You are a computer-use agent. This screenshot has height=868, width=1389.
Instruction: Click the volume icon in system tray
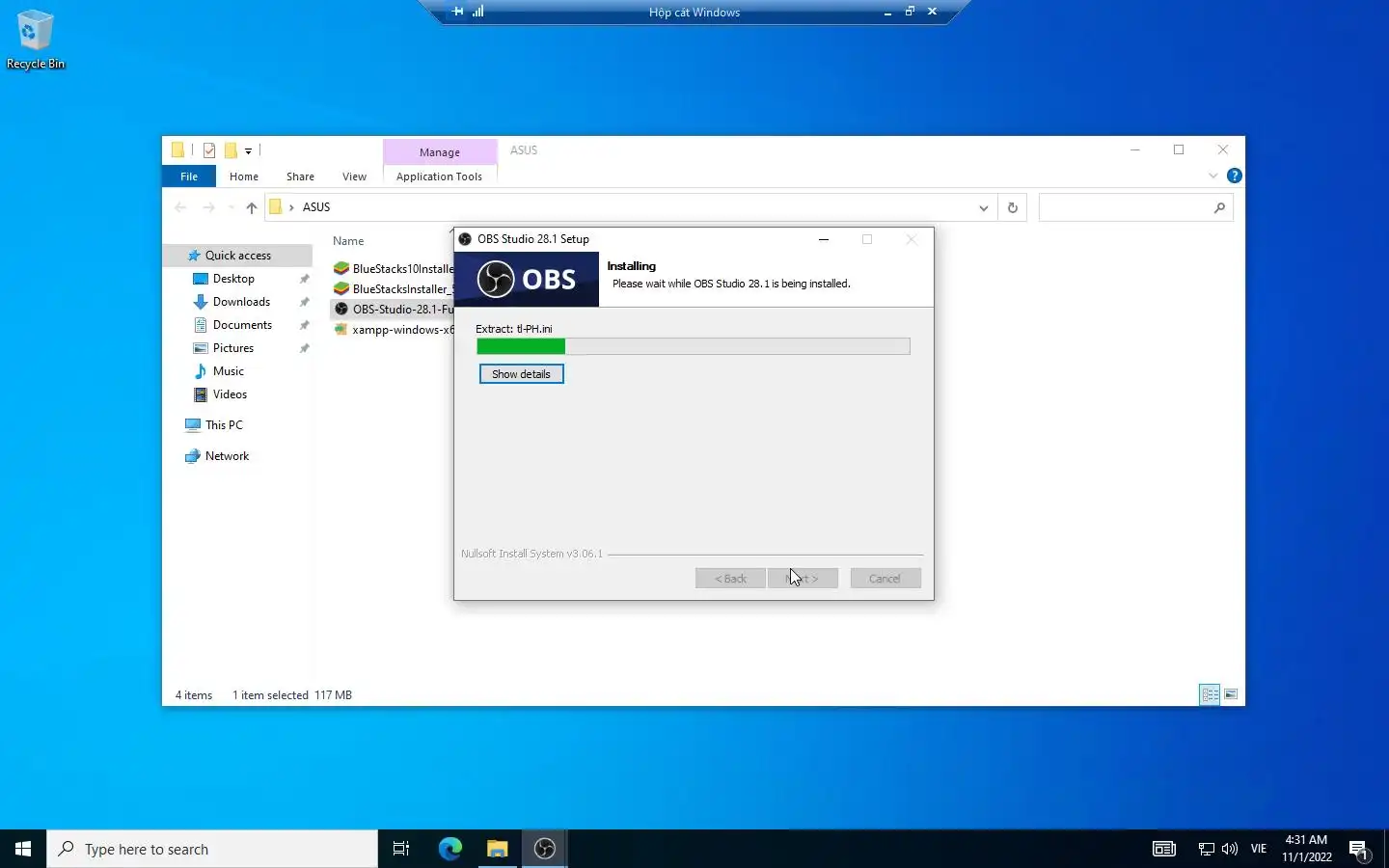point(1230,849)
